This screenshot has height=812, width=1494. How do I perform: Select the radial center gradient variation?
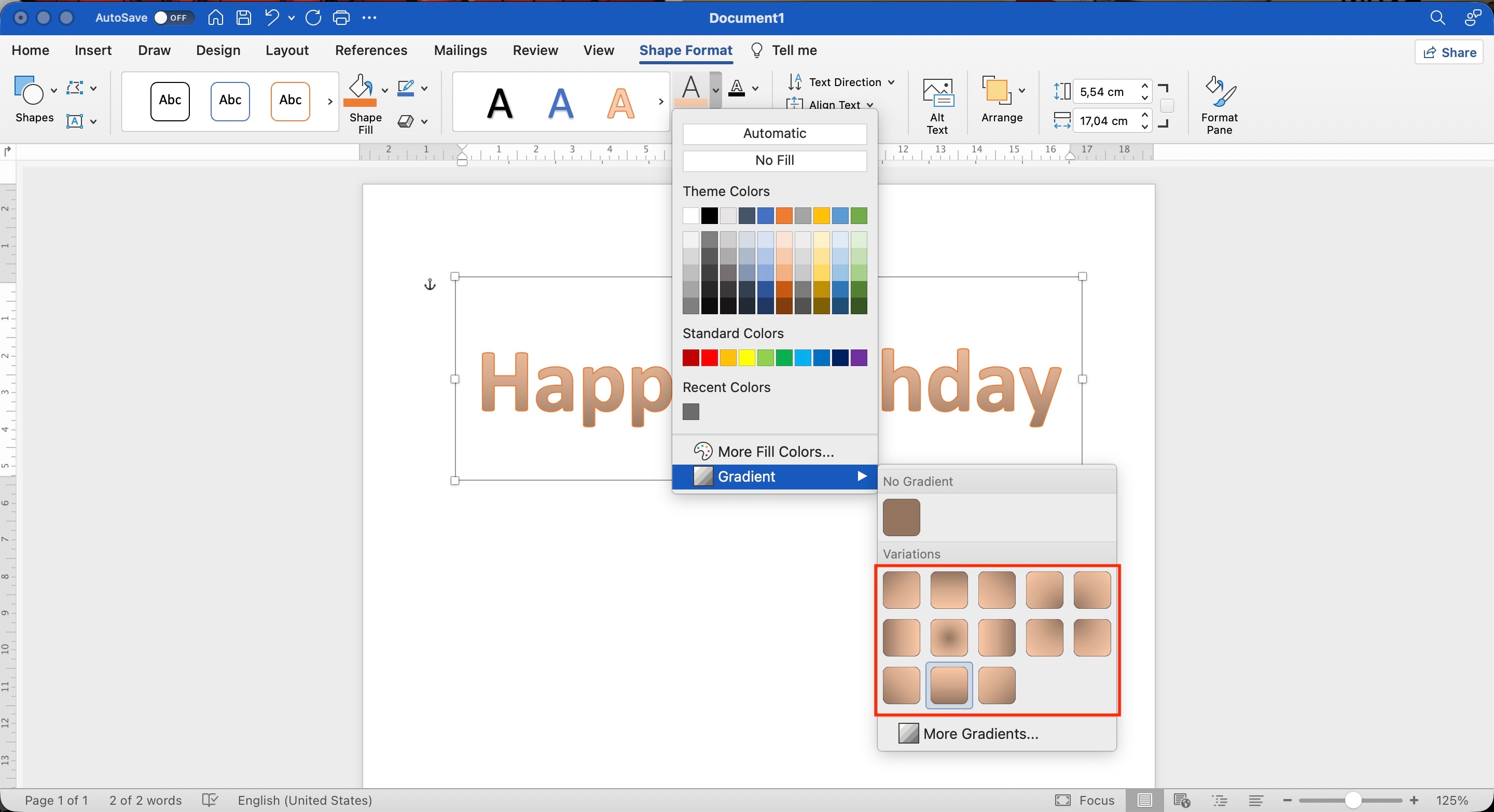click(x=949, y=638)
